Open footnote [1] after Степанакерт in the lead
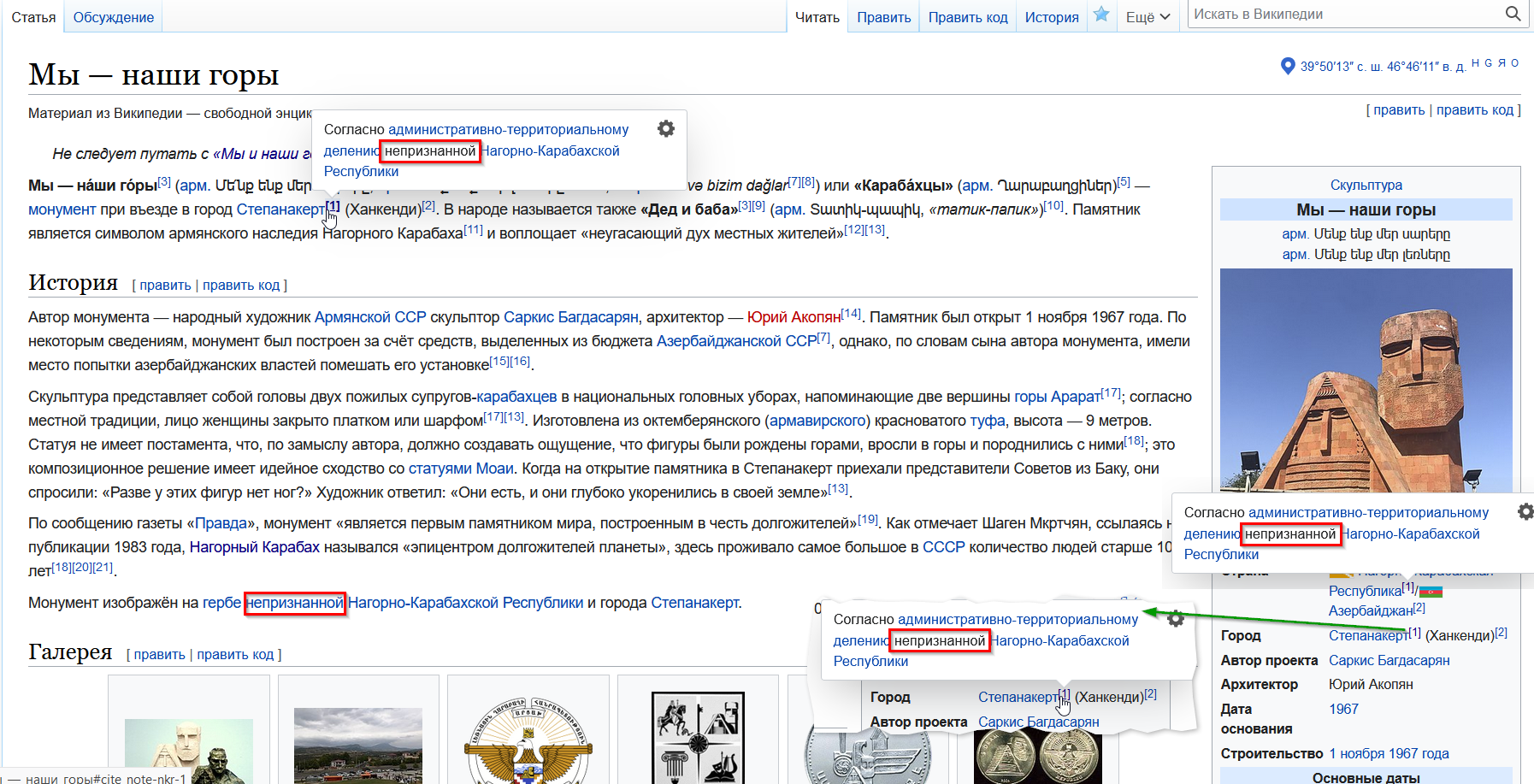This screenshot has height=784, width=1534. pyautogui.click(x=333, y=206)
